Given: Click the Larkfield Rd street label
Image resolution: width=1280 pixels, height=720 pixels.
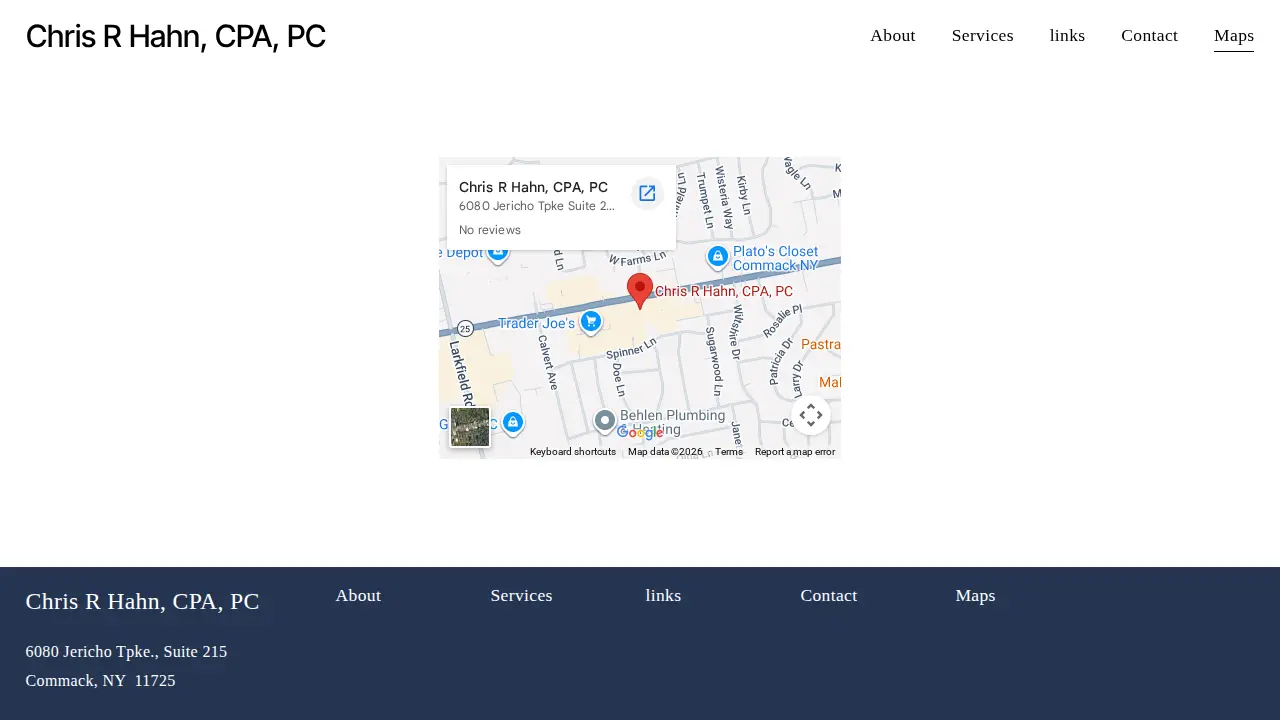Looking at the screenshot, I should (460, 372).
